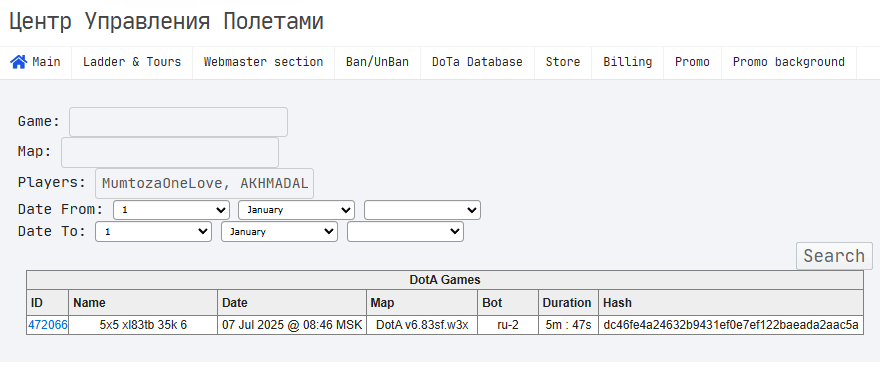
Task: Click the Players: field label
Action: (x=52, y=183)
